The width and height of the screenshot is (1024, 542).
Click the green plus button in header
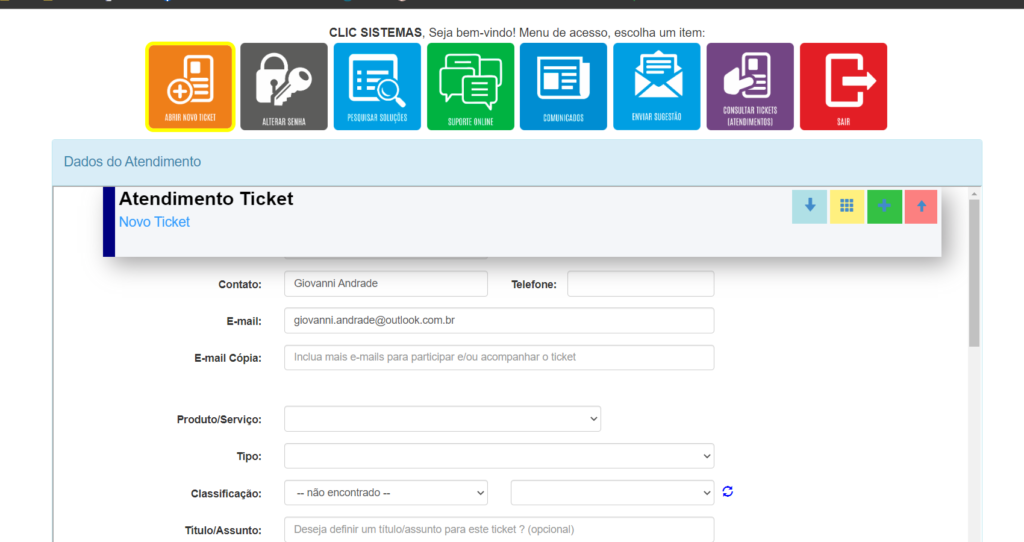[884, 206]
